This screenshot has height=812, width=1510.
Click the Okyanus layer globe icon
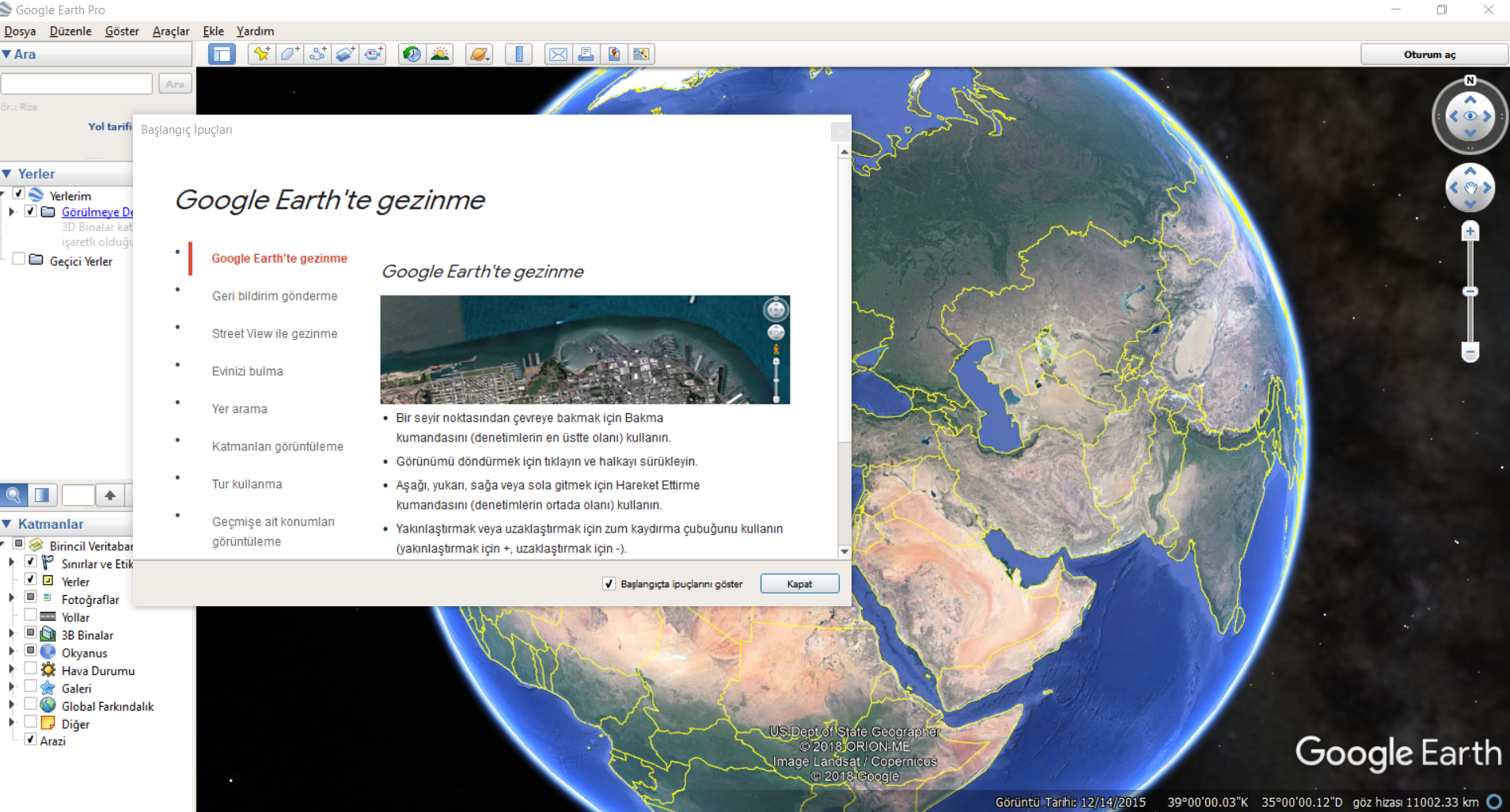48,652
